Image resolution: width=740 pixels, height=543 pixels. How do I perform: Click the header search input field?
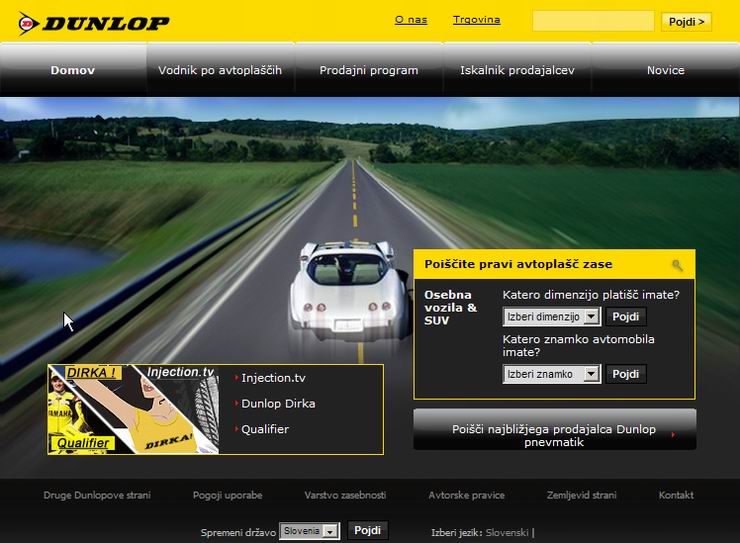[x=593, y=21]
